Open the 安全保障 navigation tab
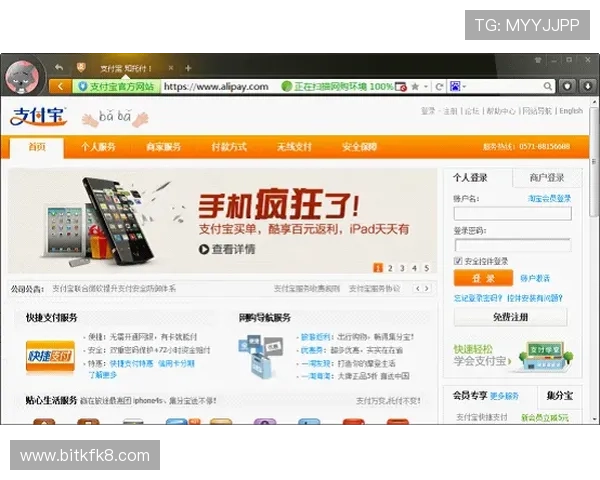Image resolution: width=600 pixels, height=480 pixels. click(x=359, y=147)
